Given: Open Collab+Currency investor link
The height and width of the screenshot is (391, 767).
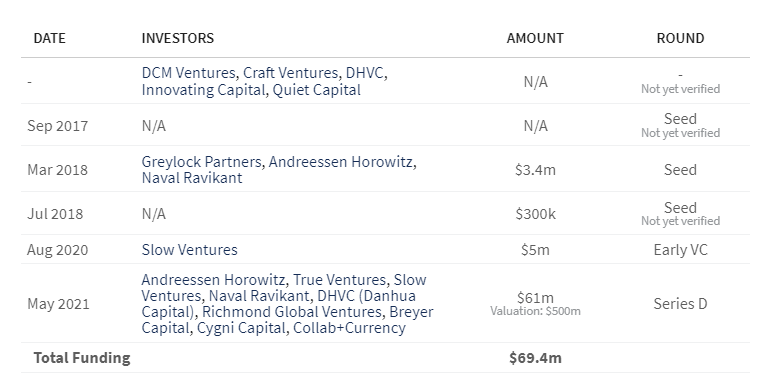Looking at the screenshot, I should 349,328.
